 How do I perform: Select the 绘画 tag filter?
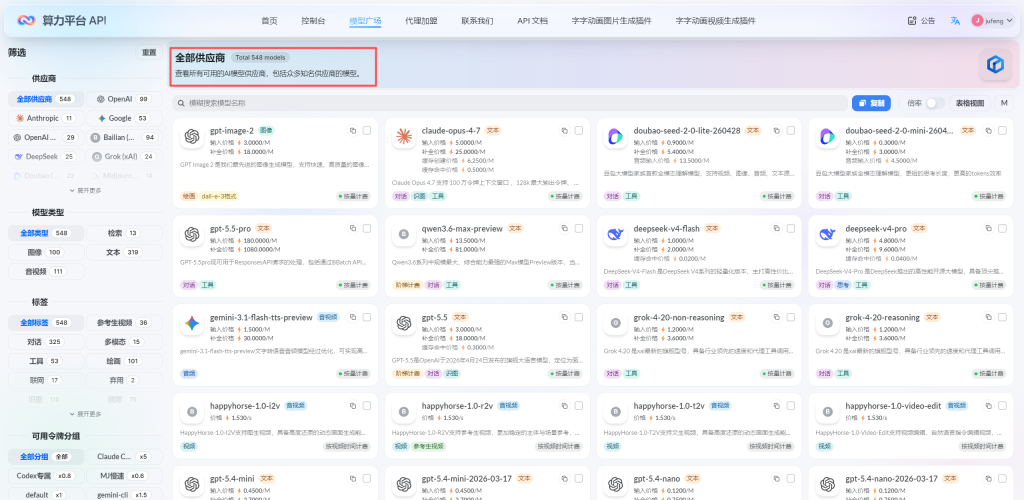[124, 361]
